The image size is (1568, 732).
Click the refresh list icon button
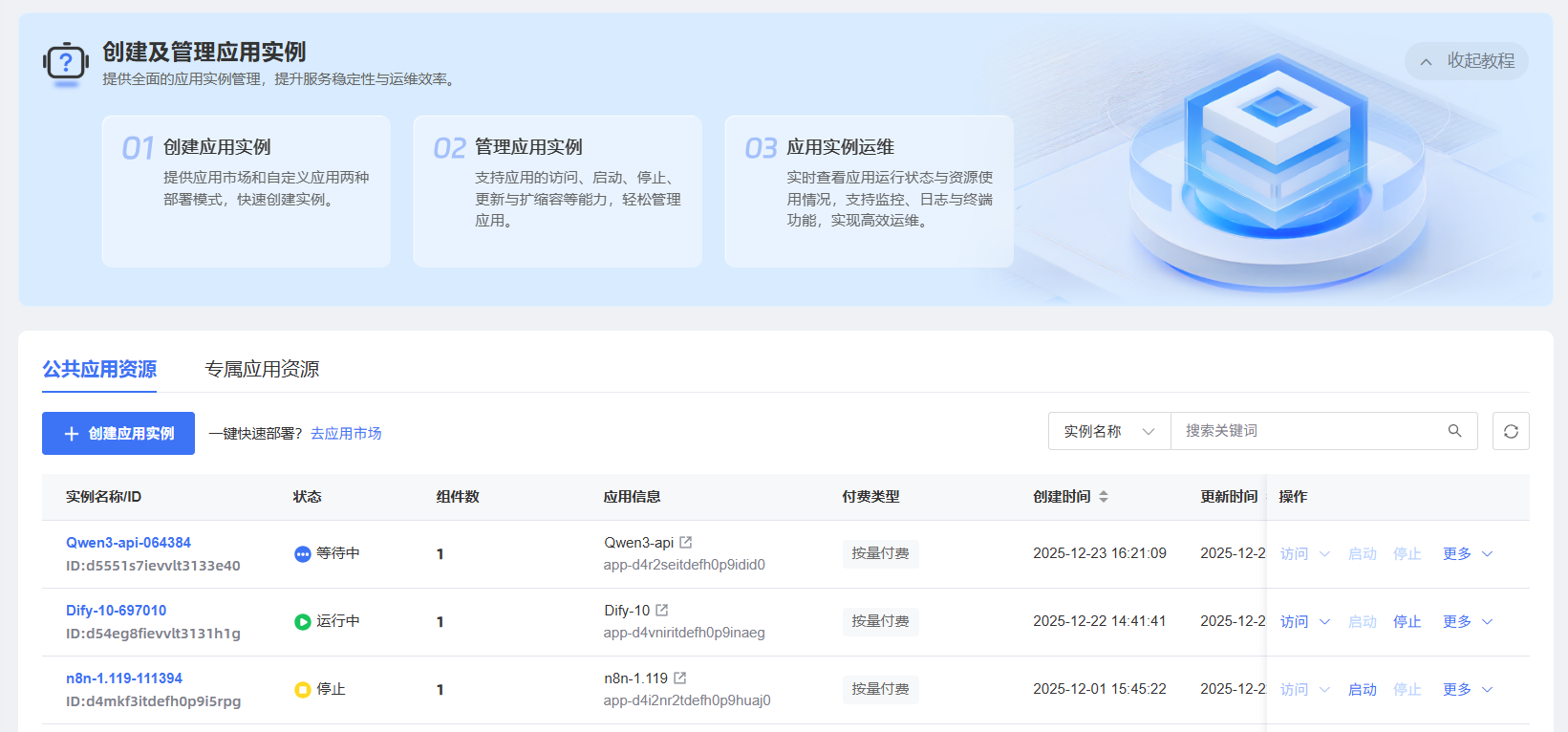(1510, 431)
